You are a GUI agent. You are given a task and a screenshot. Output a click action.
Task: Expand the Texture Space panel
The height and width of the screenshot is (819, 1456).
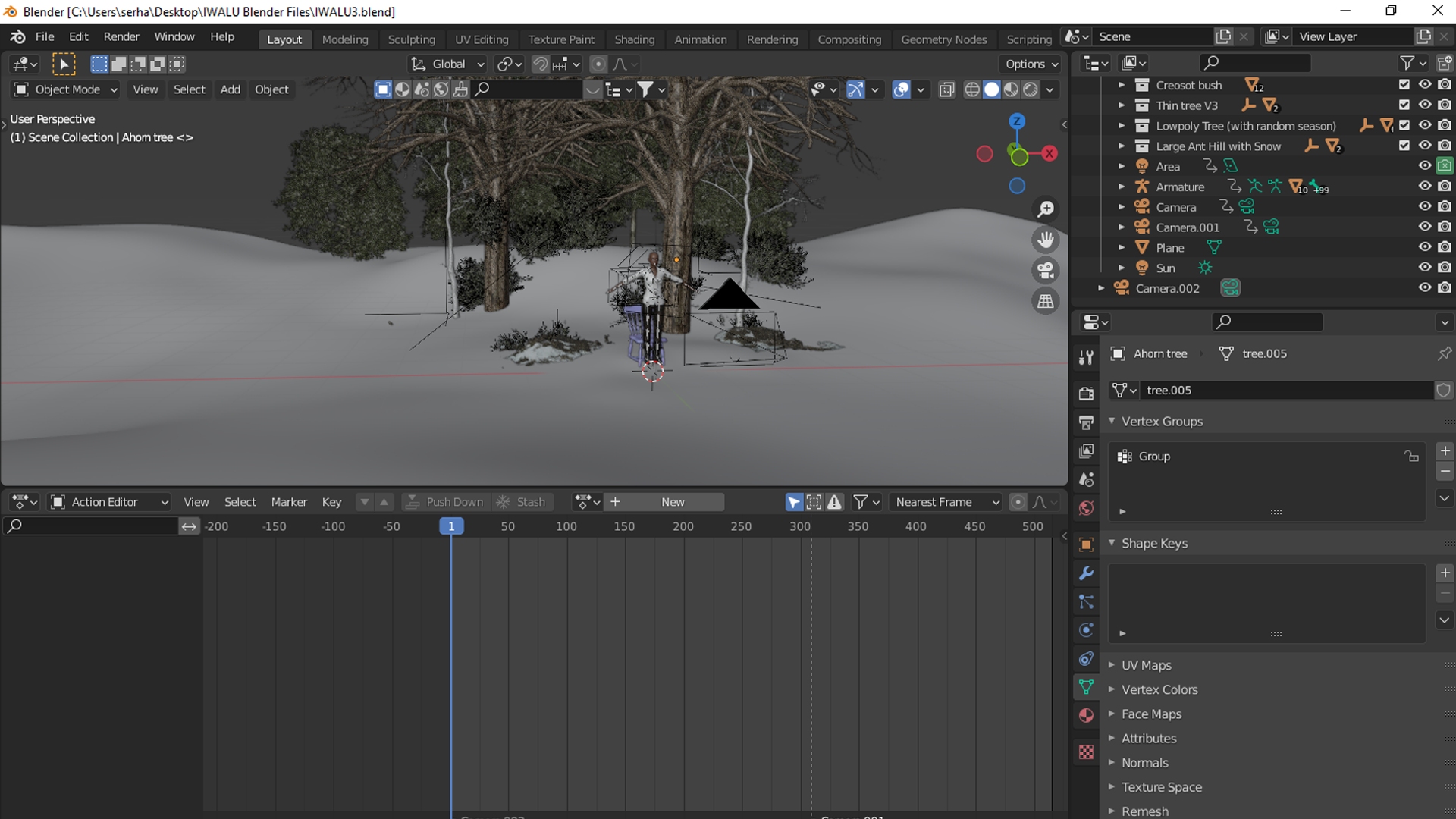tap(1112, 787)
